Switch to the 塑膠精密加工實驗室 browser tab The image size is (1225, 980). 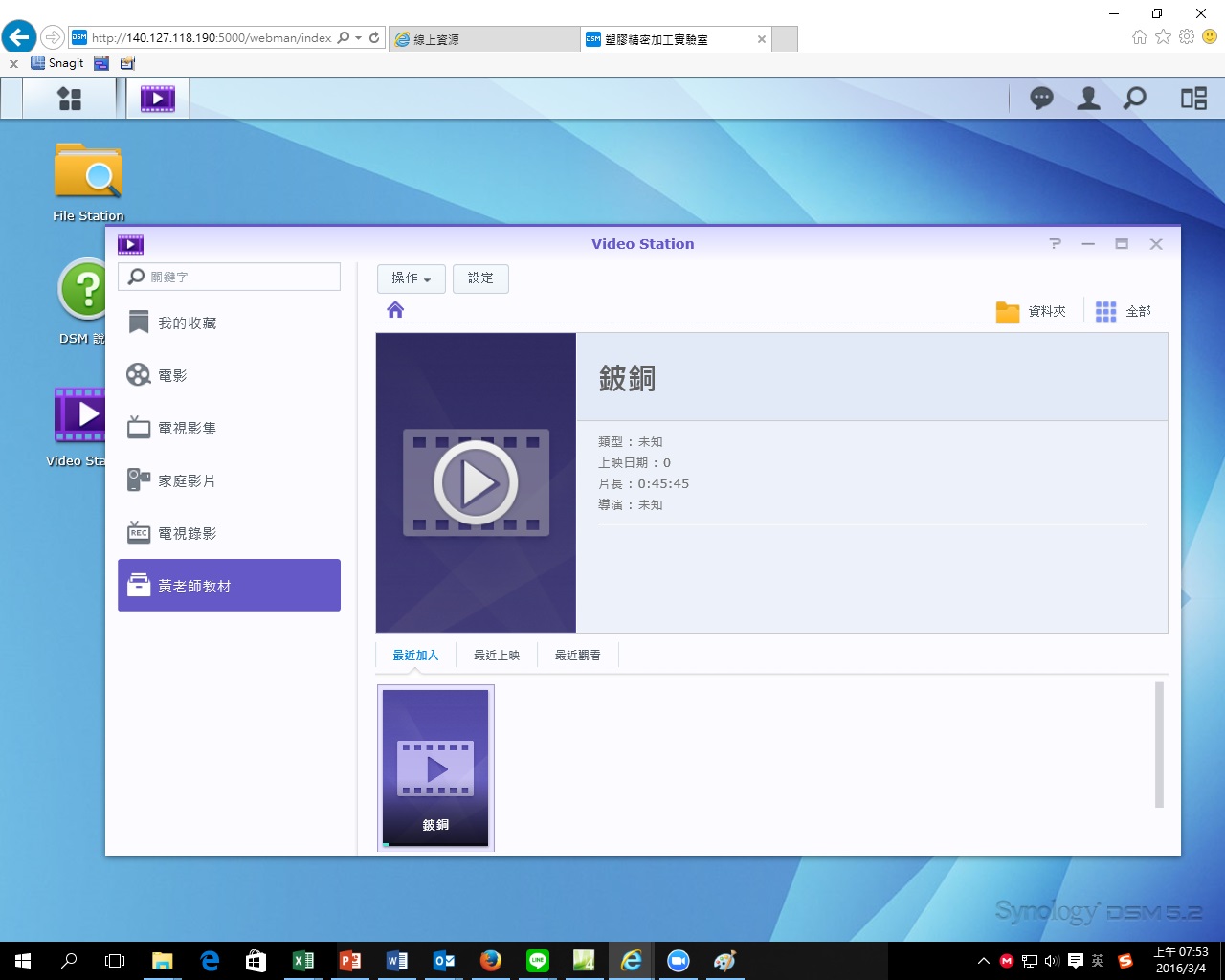[x=676, y=39]
